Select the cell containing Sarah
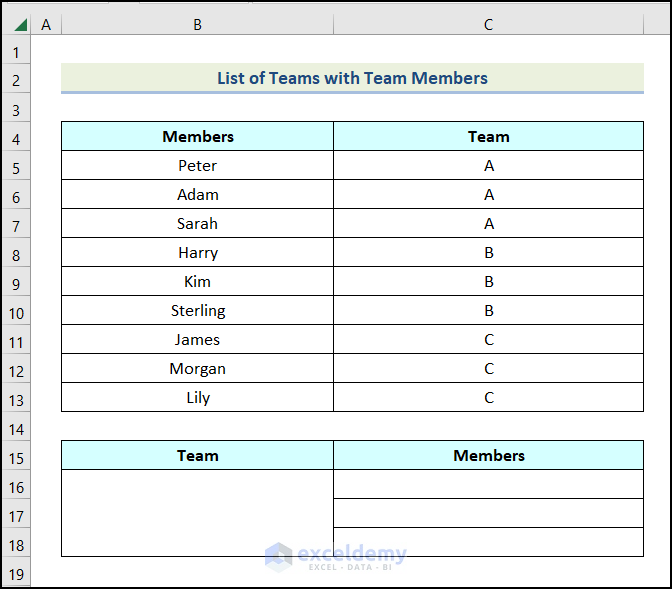 coord(198,224)
